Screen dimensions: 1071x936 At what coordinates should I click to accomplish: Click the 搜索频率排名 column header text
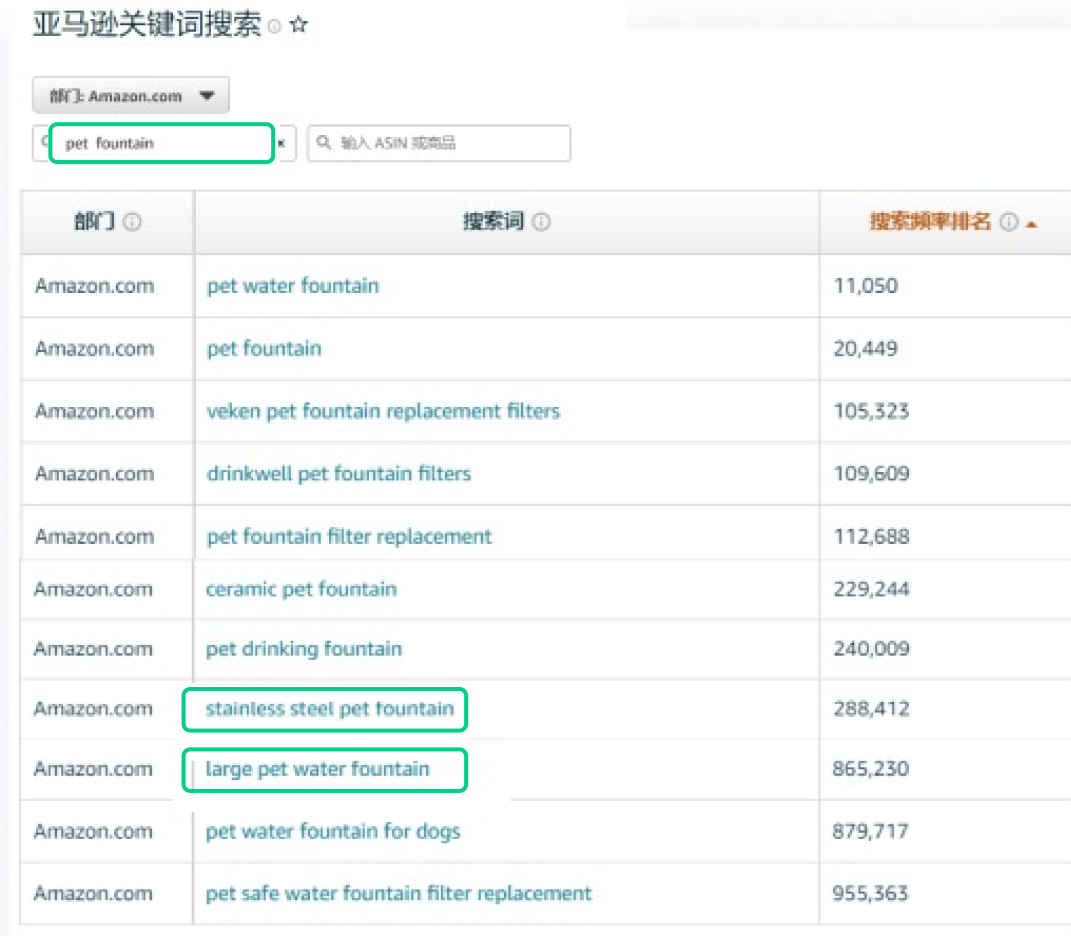(x=930, y=222)
